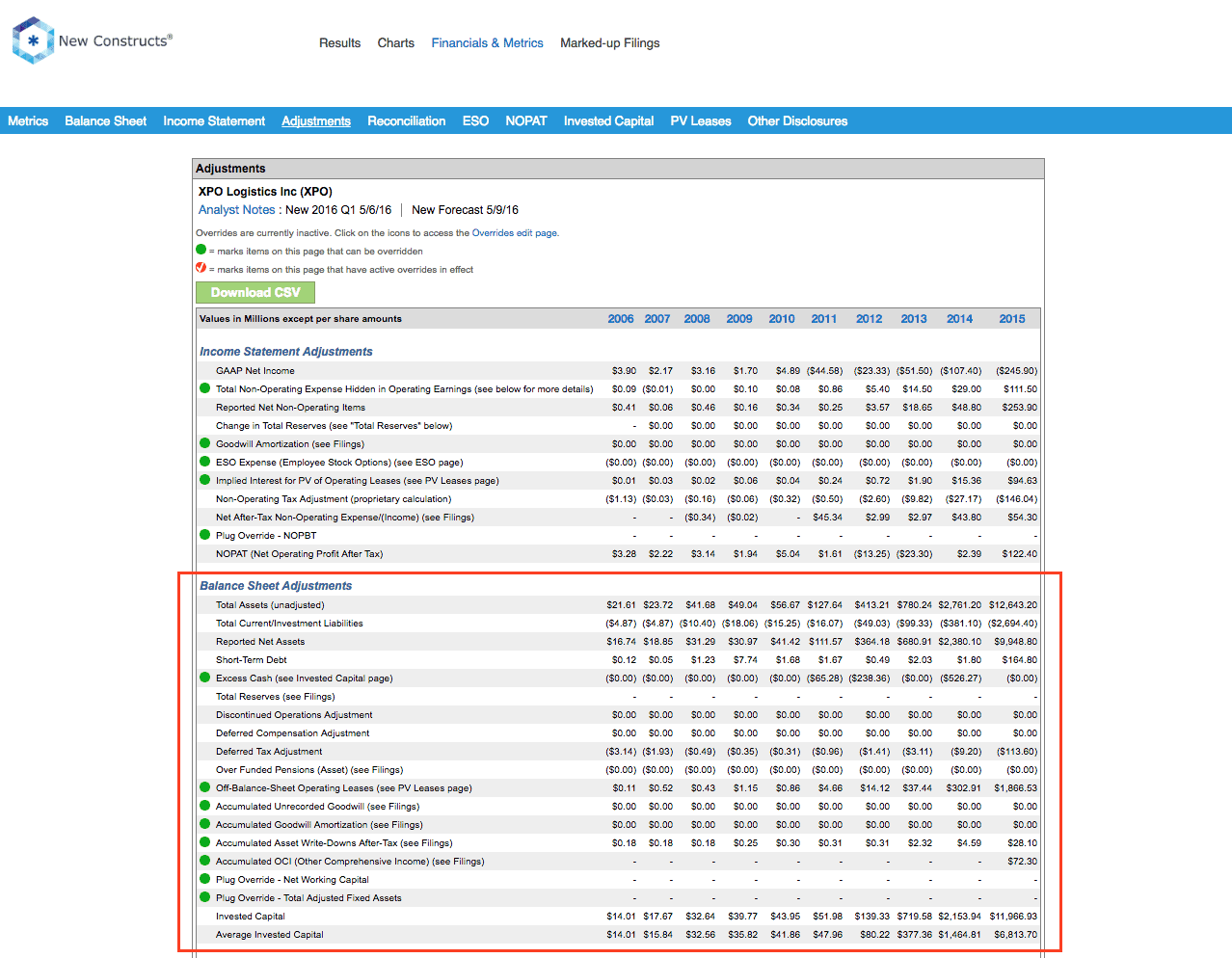Screen dimensions: 1232x958
Task: Select the Adjustments tab
Action: pos(316,121)
